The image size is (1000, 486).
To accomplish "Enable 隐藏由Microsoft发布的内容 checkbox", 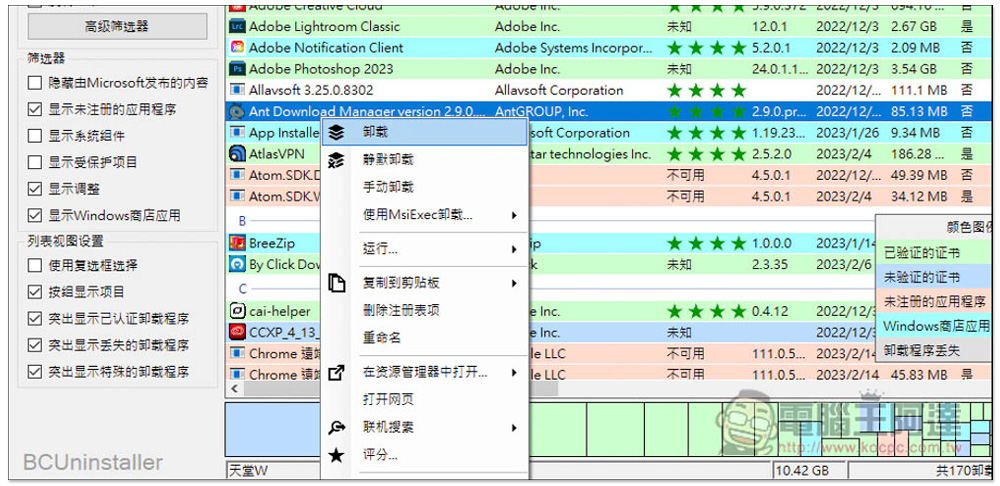I will pos(36,83).
